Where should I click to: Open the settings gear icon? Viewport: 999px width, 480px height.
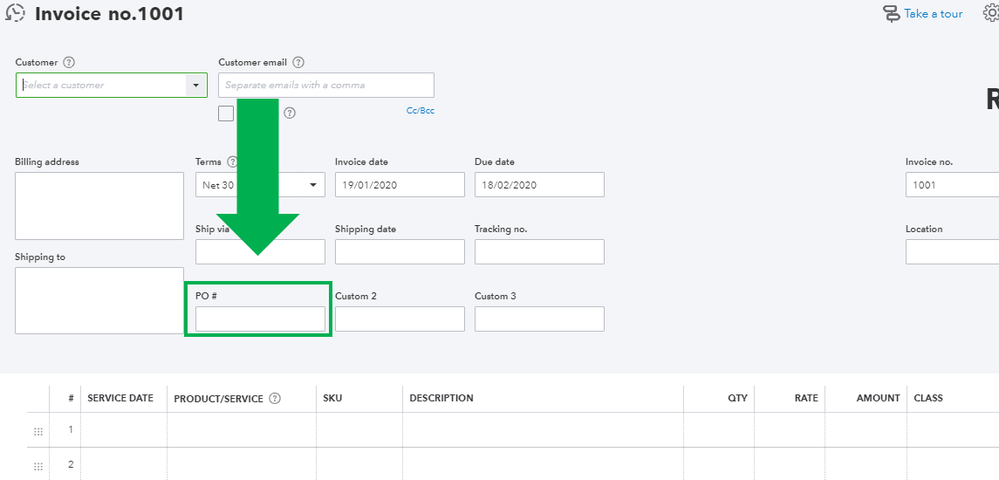(990, 14)
